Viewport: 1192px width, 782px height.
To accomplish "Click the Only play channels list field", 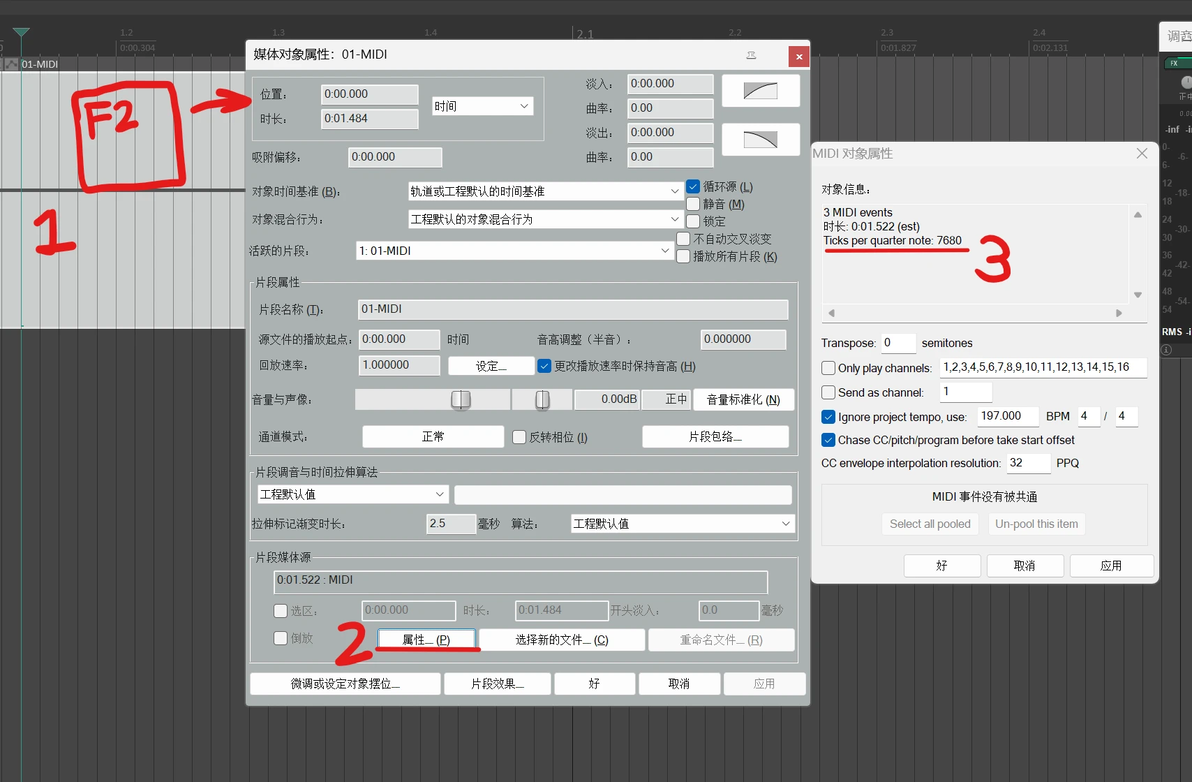I will coord(1043,368).
